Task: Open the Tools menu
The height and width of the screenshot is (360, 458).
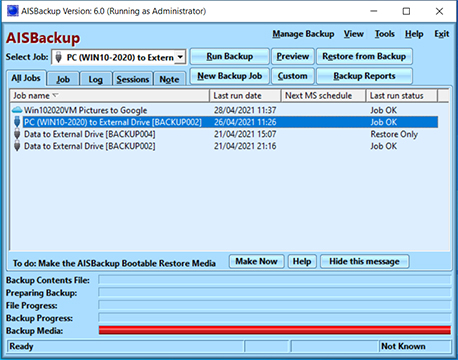Action: coord(384,34)
